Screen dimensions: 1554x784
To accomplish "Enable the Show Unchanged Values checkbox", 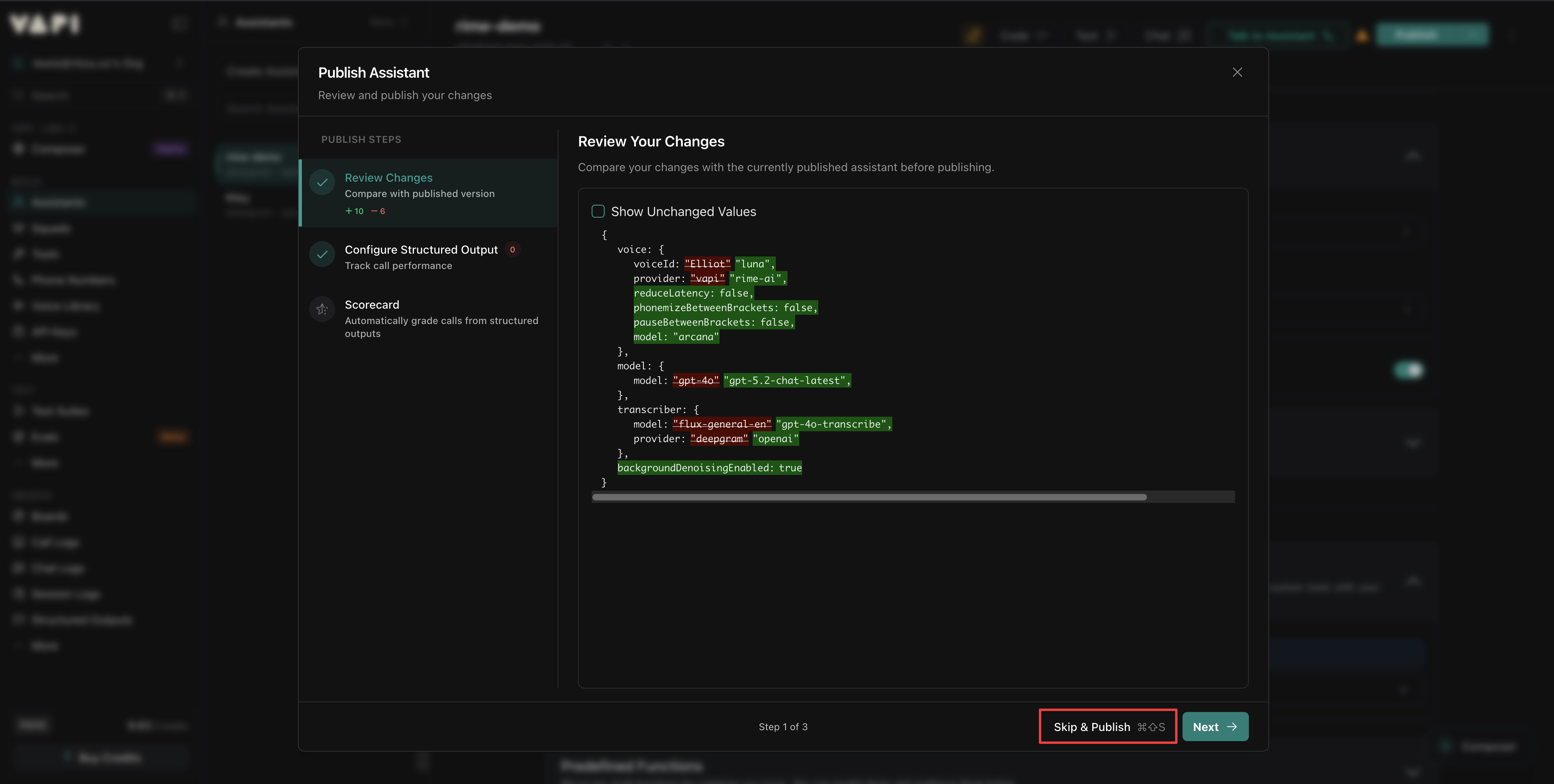I will [598, 211].
